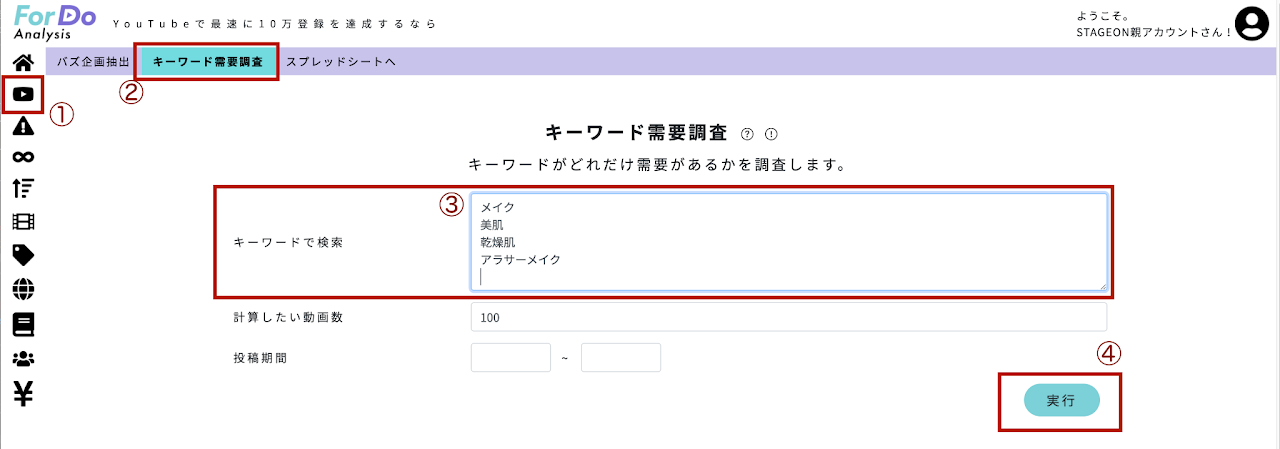Go to the スプレッドシートへ tab
The image size is (1280, 449).
(341, 62)
